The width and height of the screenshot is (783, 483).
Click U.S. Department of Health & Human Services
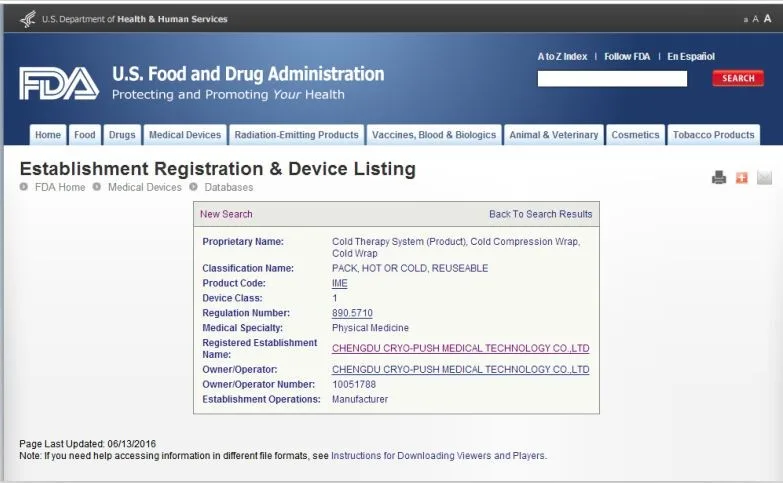coord(135,19)
